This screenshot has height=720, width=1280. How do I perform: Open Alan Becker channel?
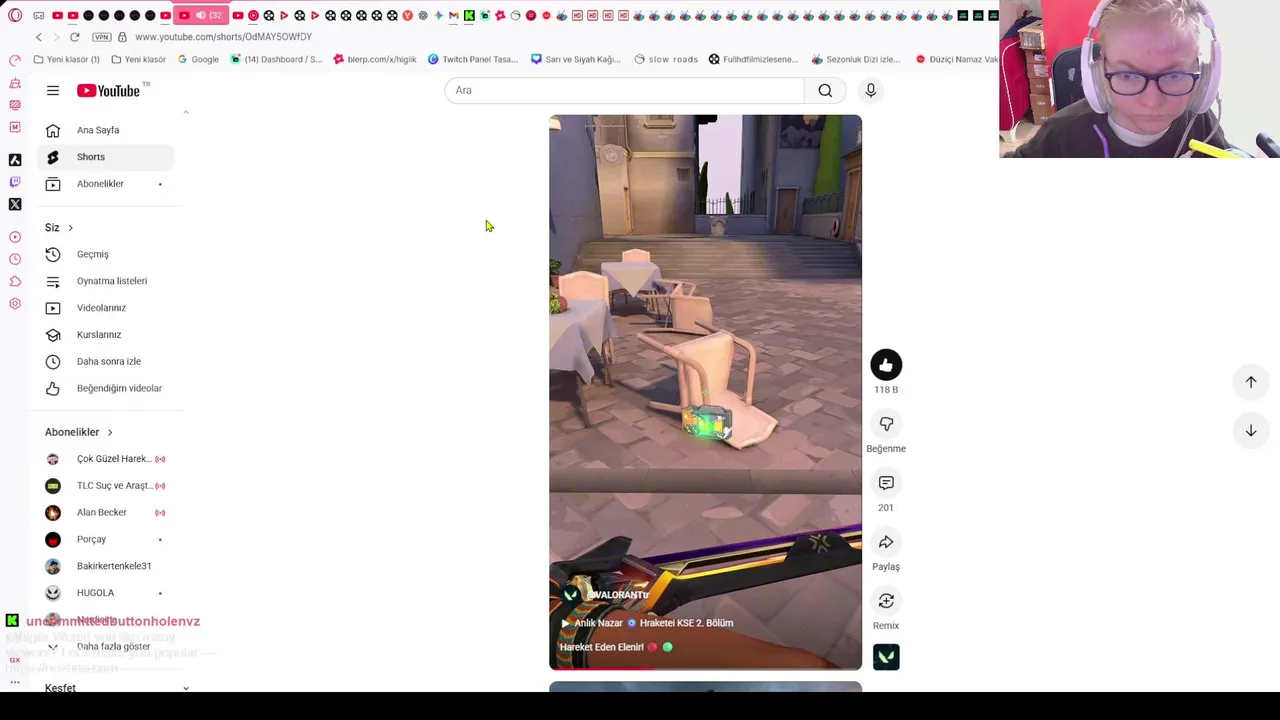click(x=105, y=512)
